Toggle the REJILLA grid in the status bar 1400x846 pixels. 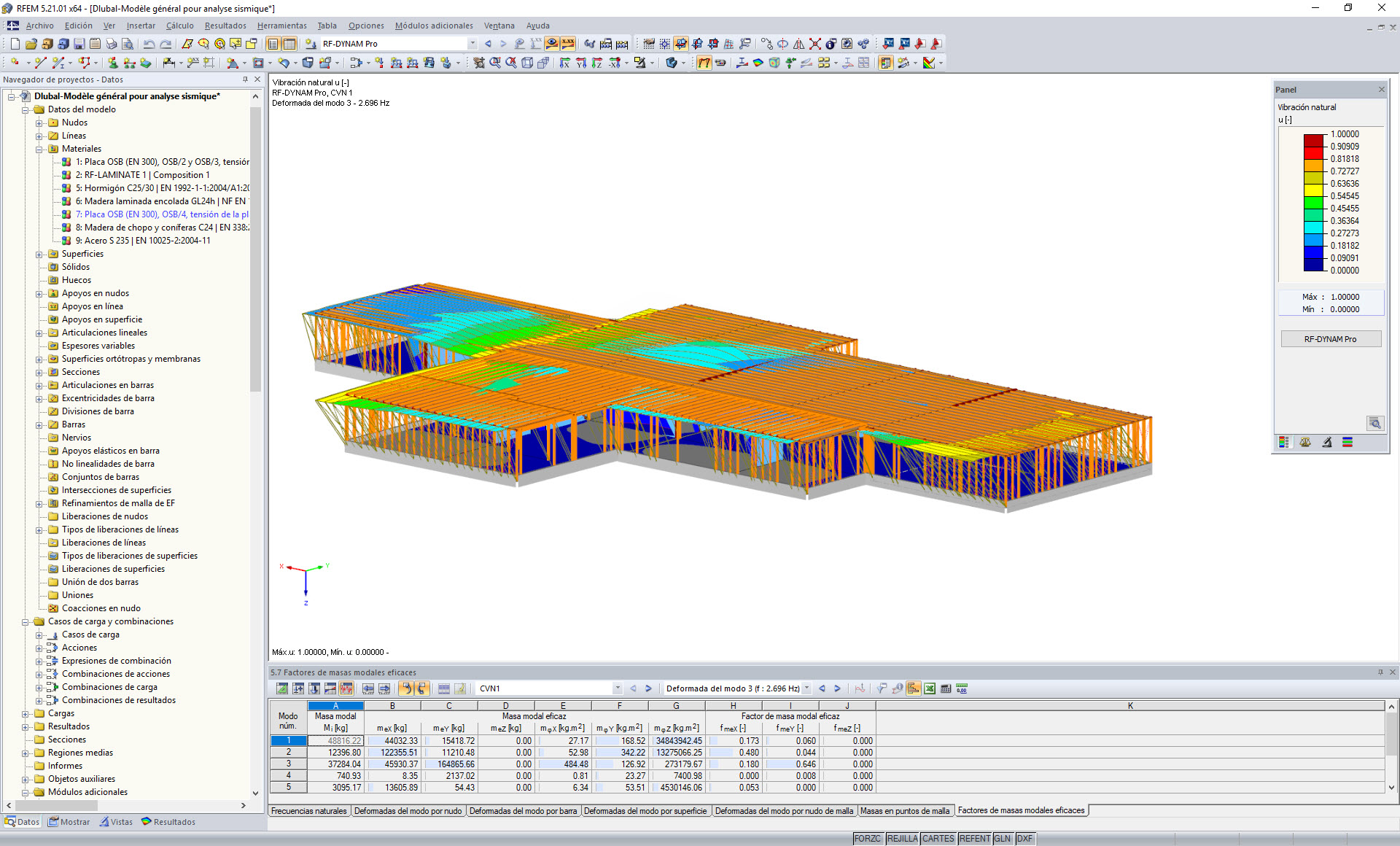[902, 839]
